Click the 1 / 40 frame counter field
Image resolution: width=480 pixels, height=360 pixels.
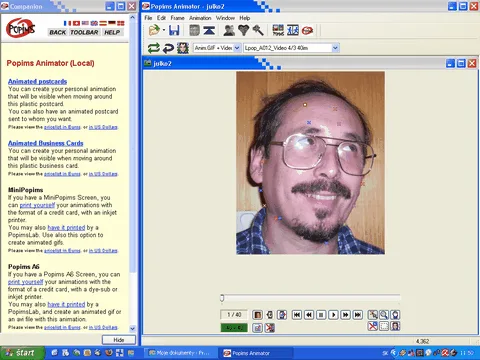click(x=234, y=315)
